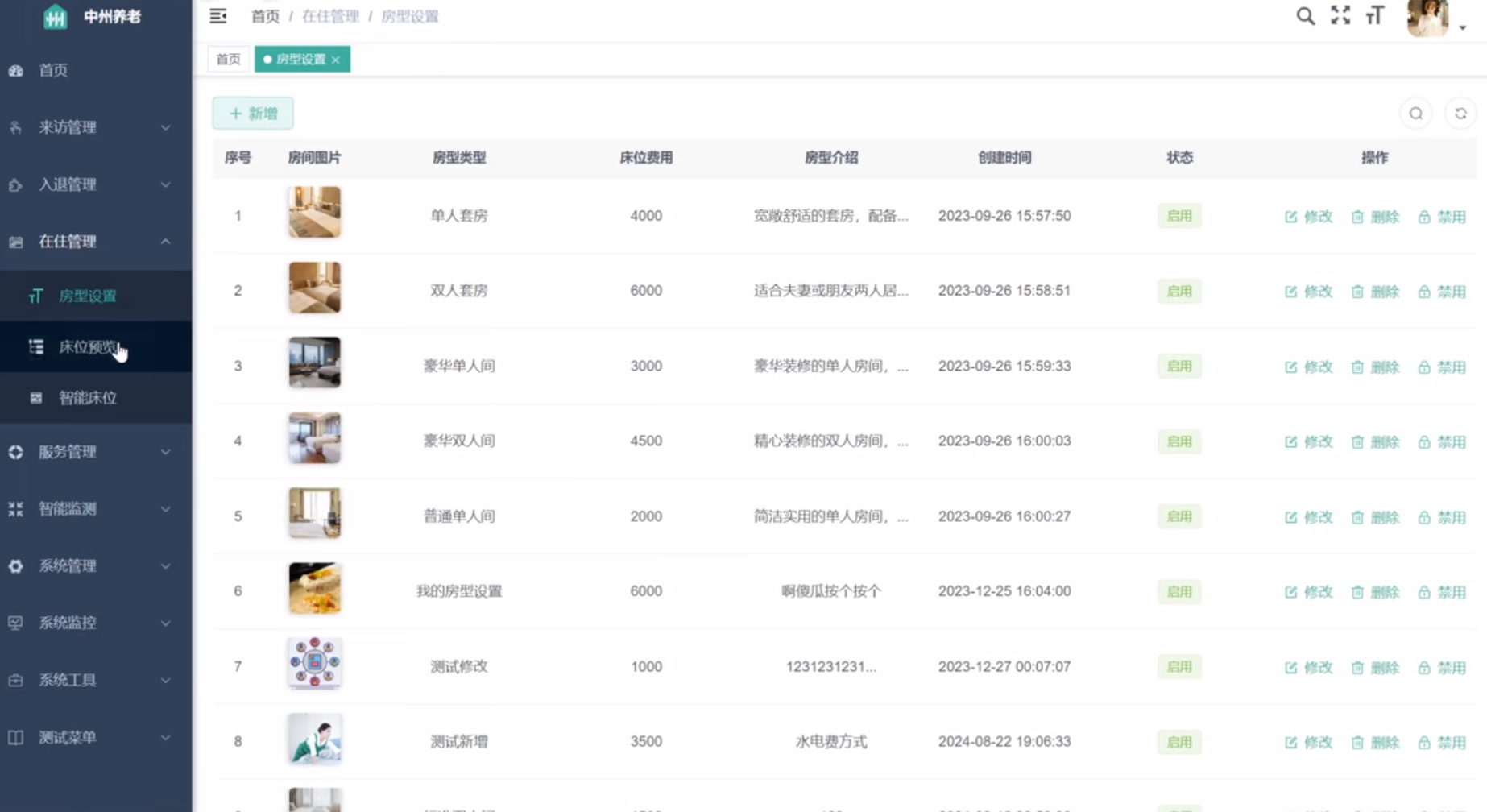The width and height of the screenshot is (1487, 812).
Task: Click 修改 for 双人套房 row
Action: tap(1309, 292)
